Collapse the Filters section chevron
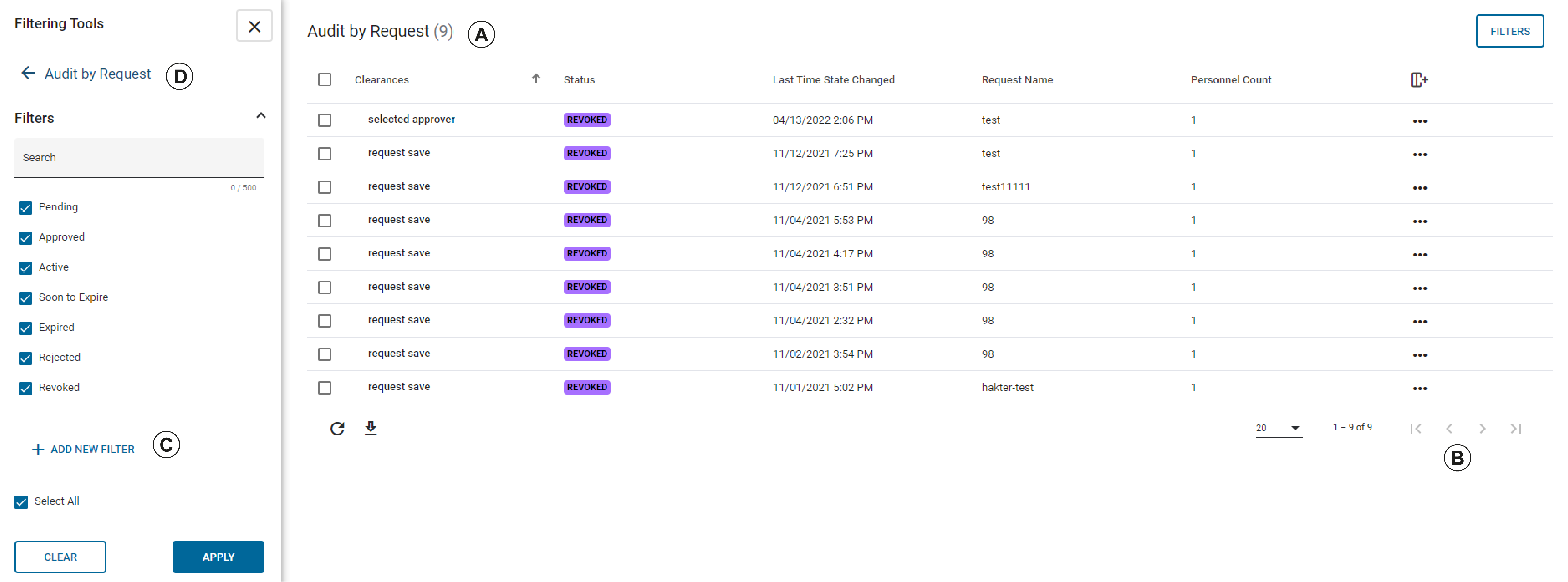 tap(261, 116)
